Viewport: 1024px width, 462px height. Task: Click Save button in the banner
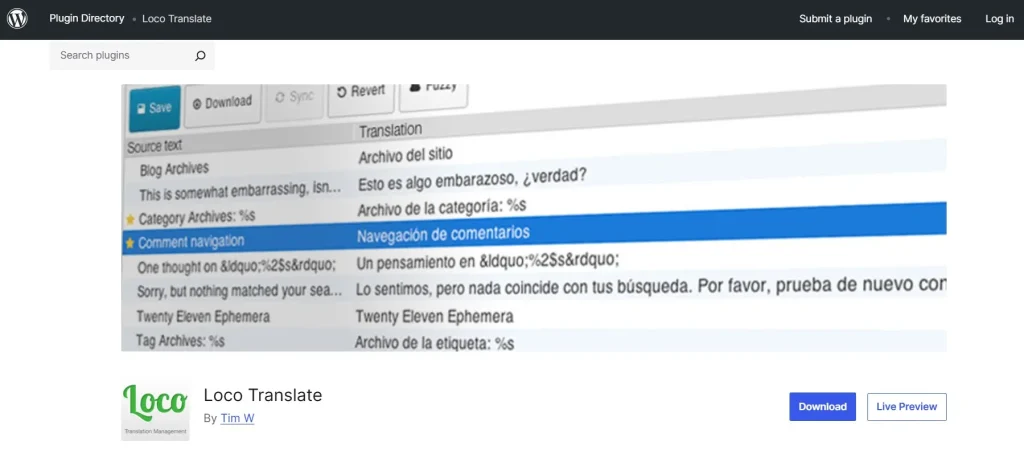[154, 108]
